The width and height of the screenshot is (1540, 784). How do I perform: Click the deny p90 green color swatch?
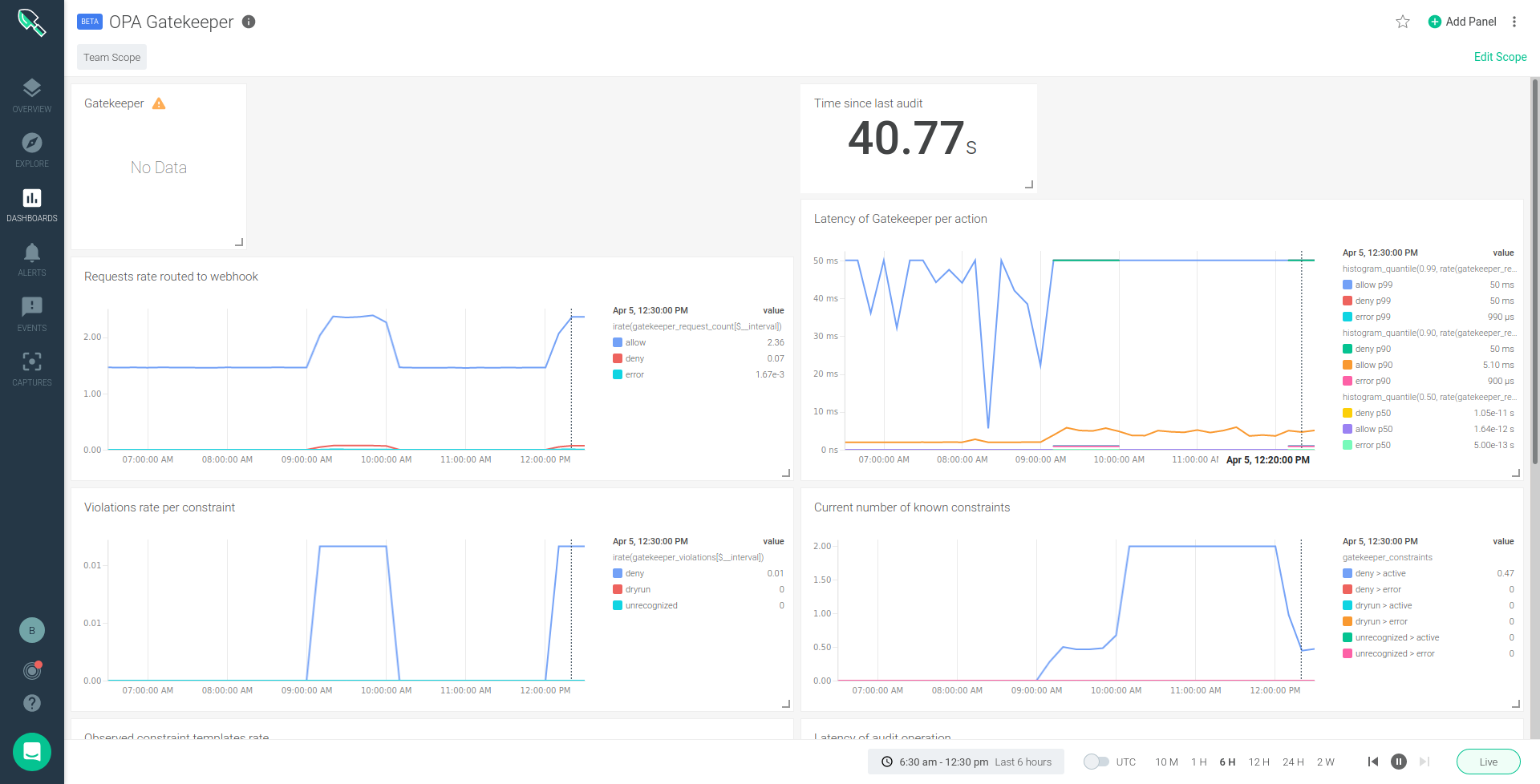(1347, 349)
